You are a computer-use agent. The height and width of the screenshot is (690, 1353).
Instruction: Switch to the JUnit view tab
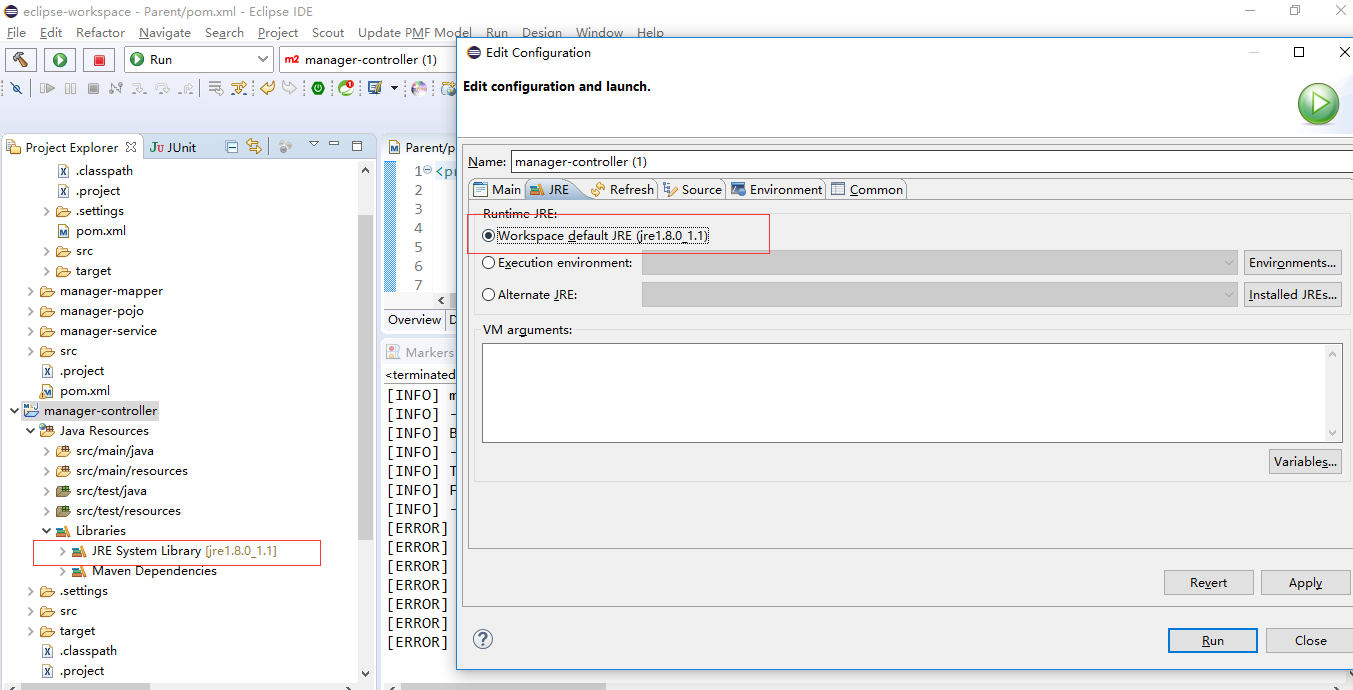tap(173, 147)
